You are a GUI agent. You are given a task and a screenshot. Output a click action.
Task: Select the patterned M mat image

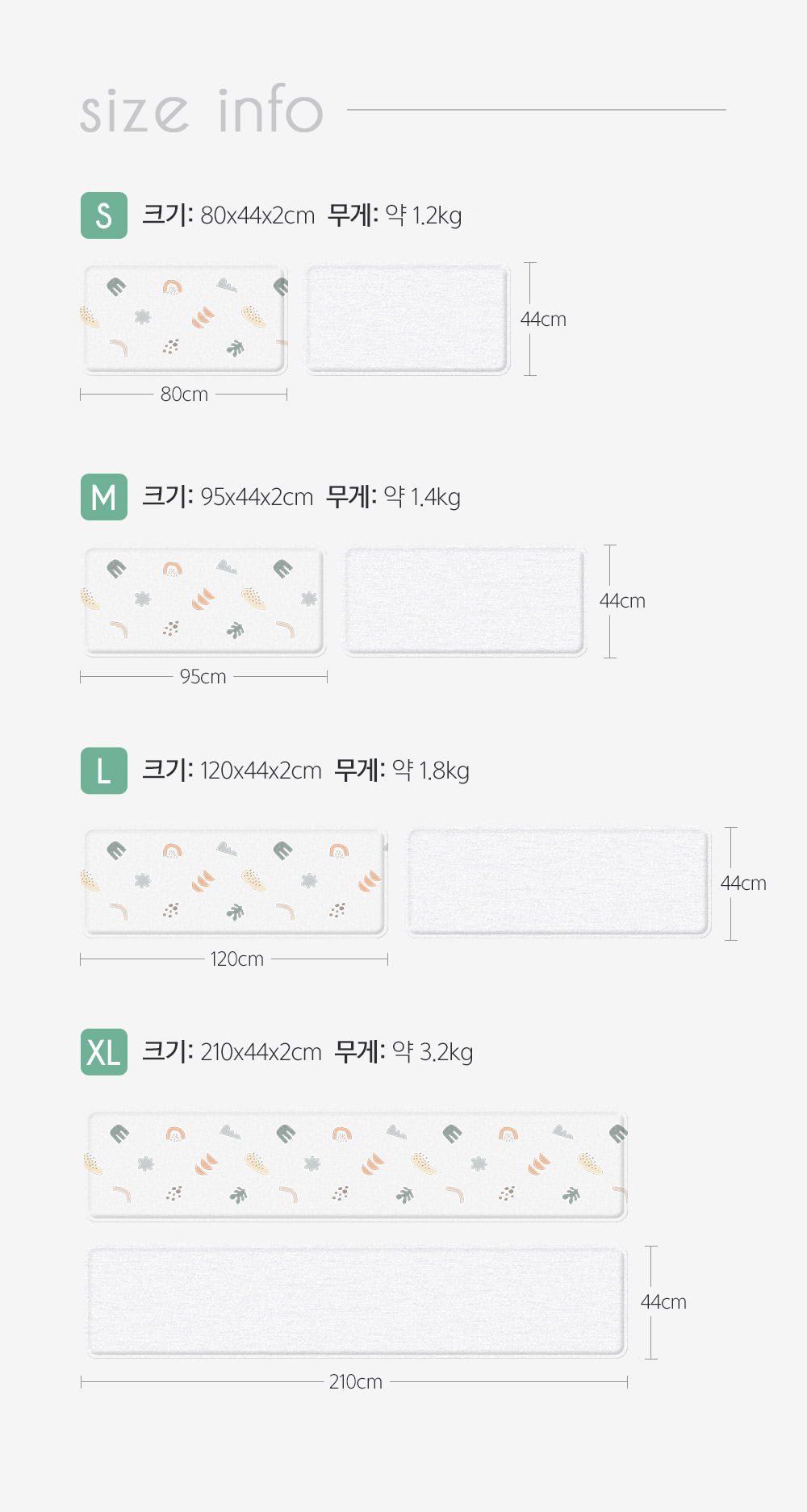click(x=204, y=602)
